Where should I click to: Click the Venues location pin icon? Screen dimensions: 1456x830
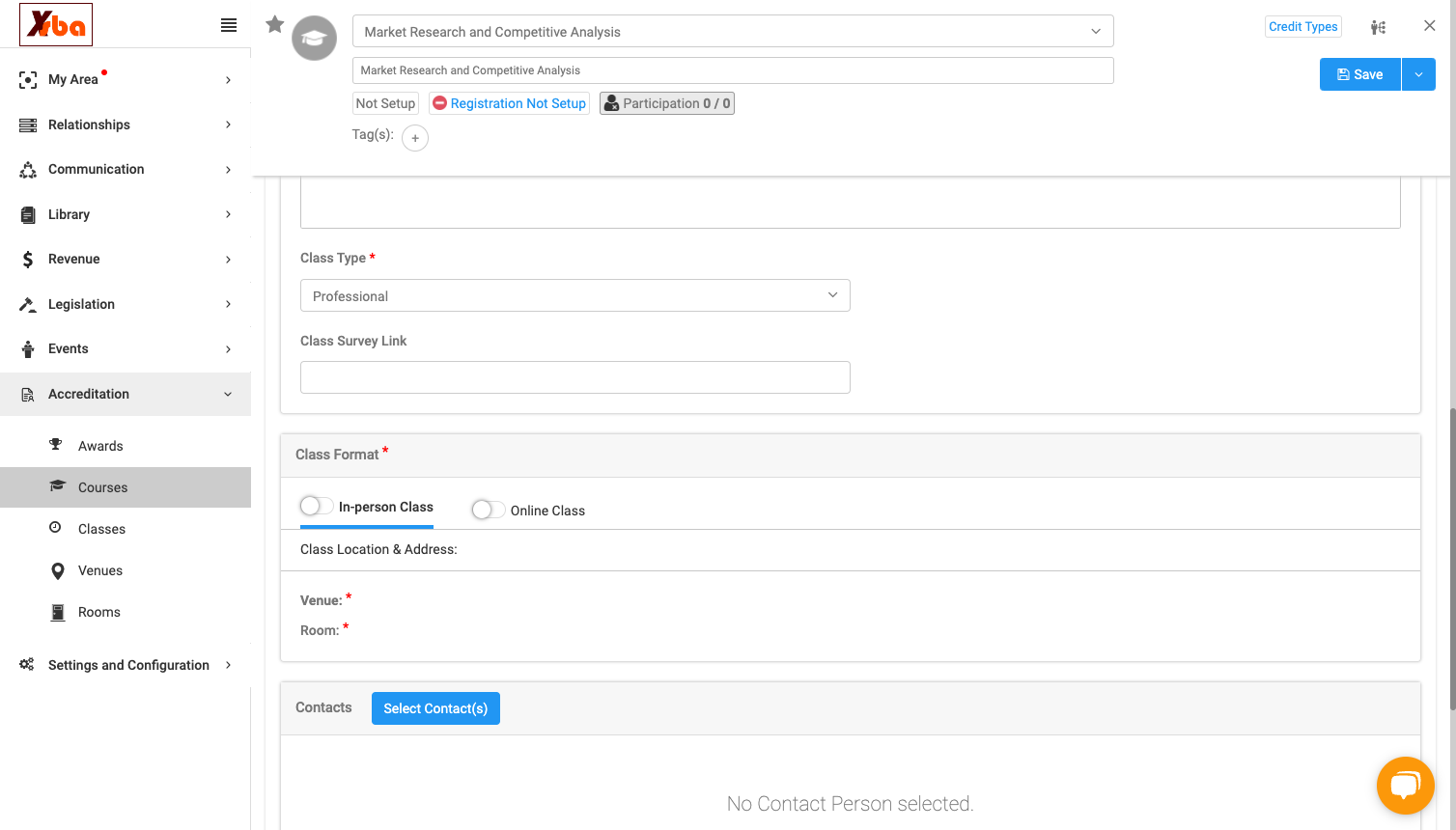click(x=58, y=570)
